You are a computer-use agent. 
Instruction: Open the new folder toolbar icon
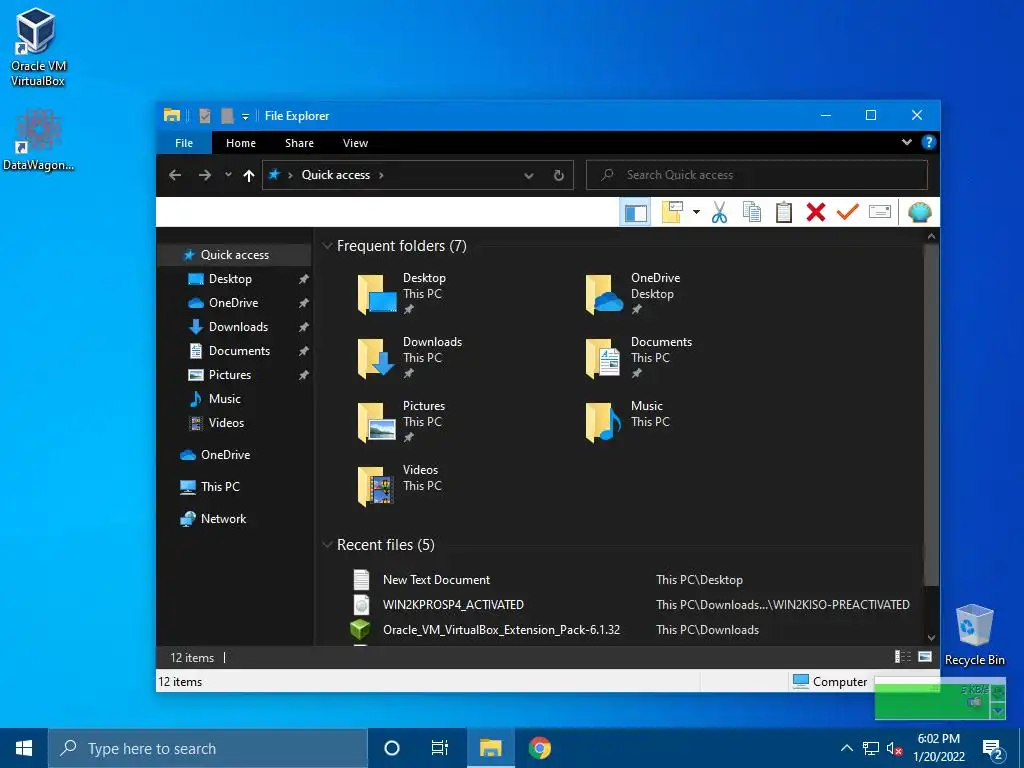click(x=672, y=212)
